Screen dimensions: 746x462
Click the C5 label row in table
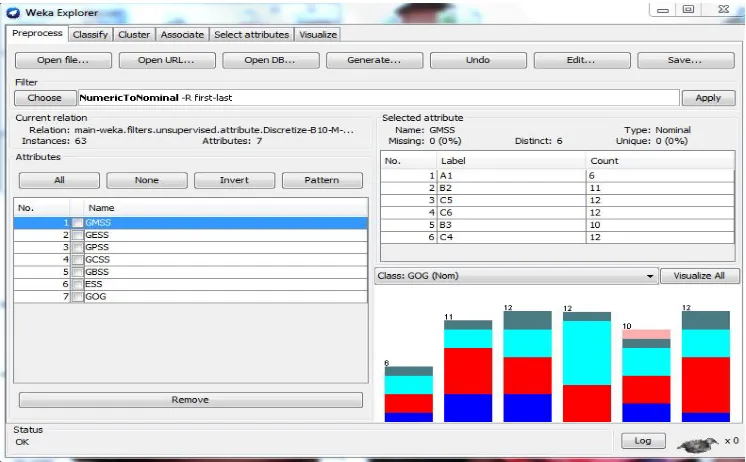coord(558,200)
